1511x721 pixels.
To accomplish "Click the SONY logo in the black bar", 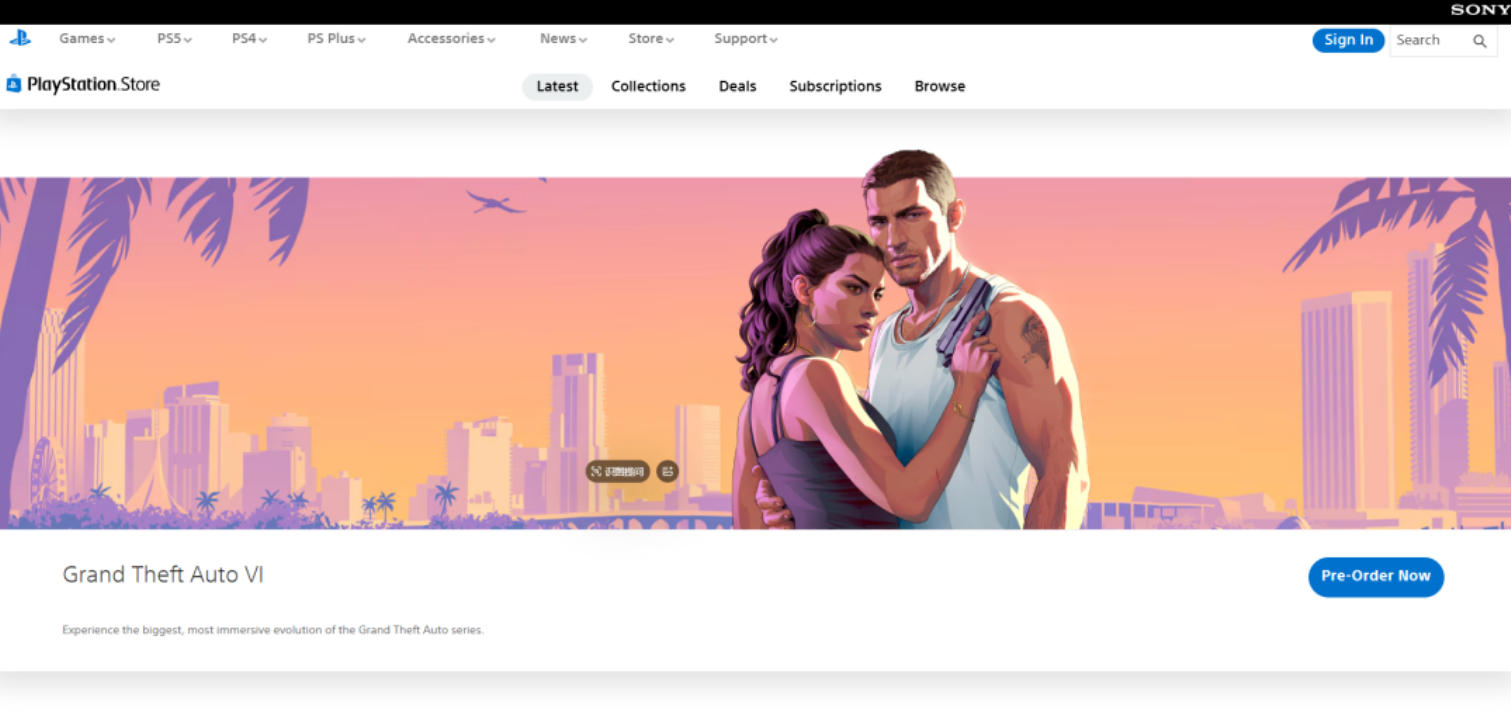I will click(1480, 10).
